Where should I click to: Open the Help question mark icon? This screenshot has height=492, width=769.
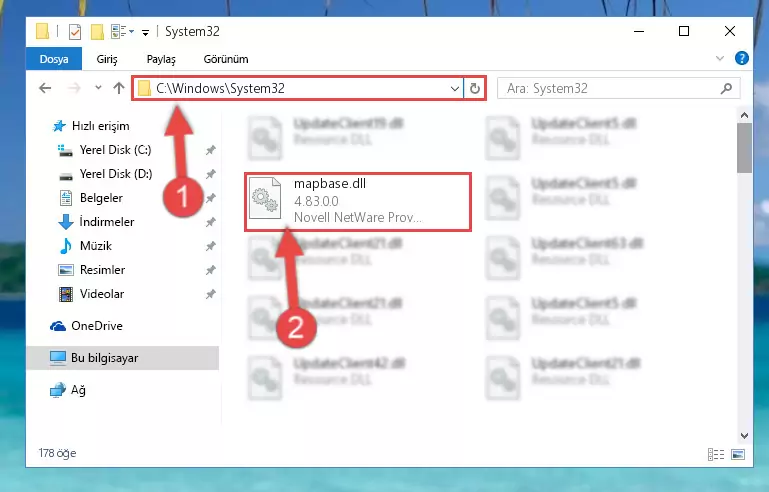(742, 58)
